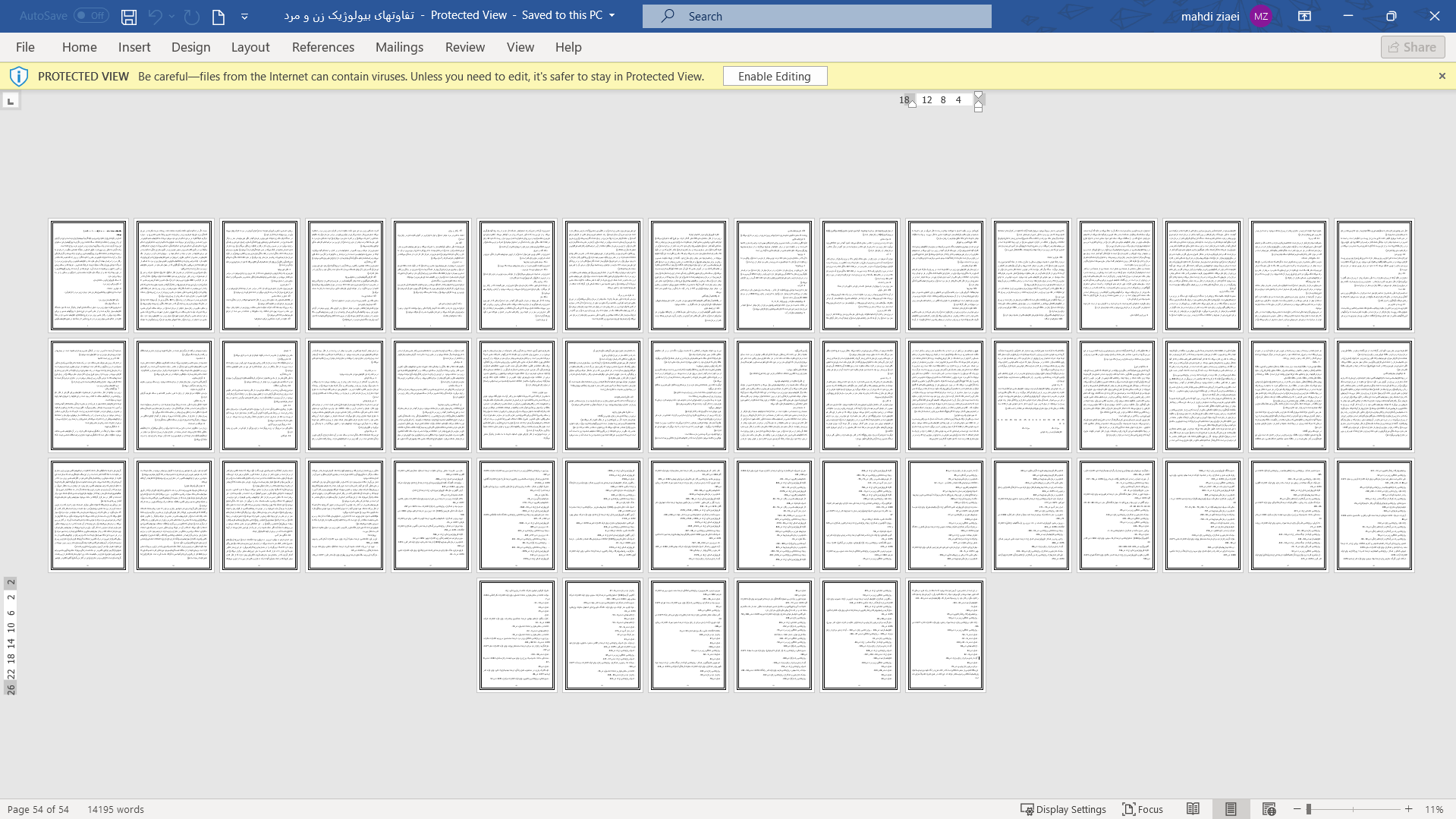Image resolution: width=1456 pixels, height=819 pixels.
Task: Open the Undo history dropdown arrow
Action: point(172,16)
